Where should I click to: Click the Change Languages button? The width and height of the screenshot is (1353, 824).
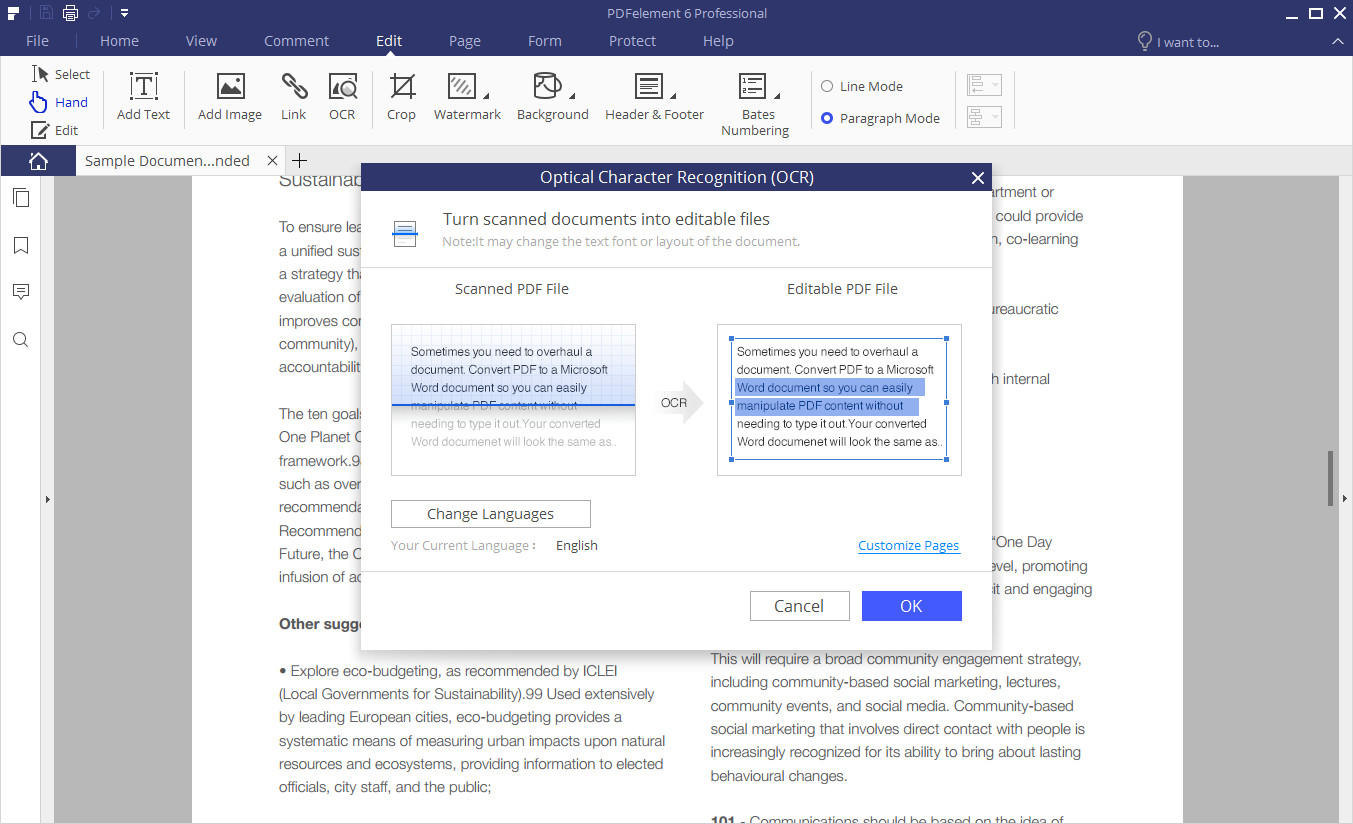pyautogui.click(x=491, y=514)
